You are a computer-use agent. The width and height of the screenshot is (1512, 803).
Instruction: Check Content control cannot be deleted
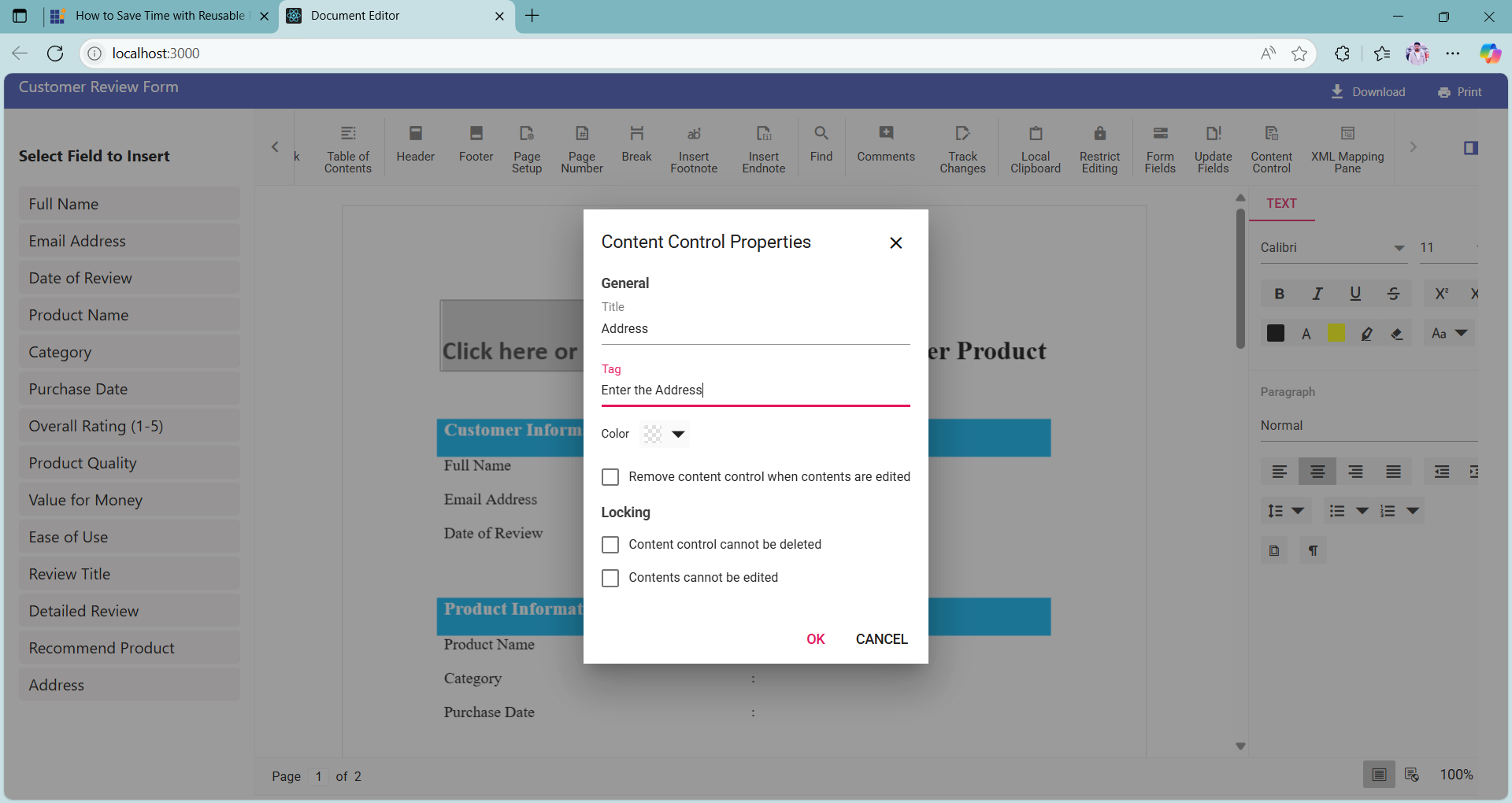(610, 544)
